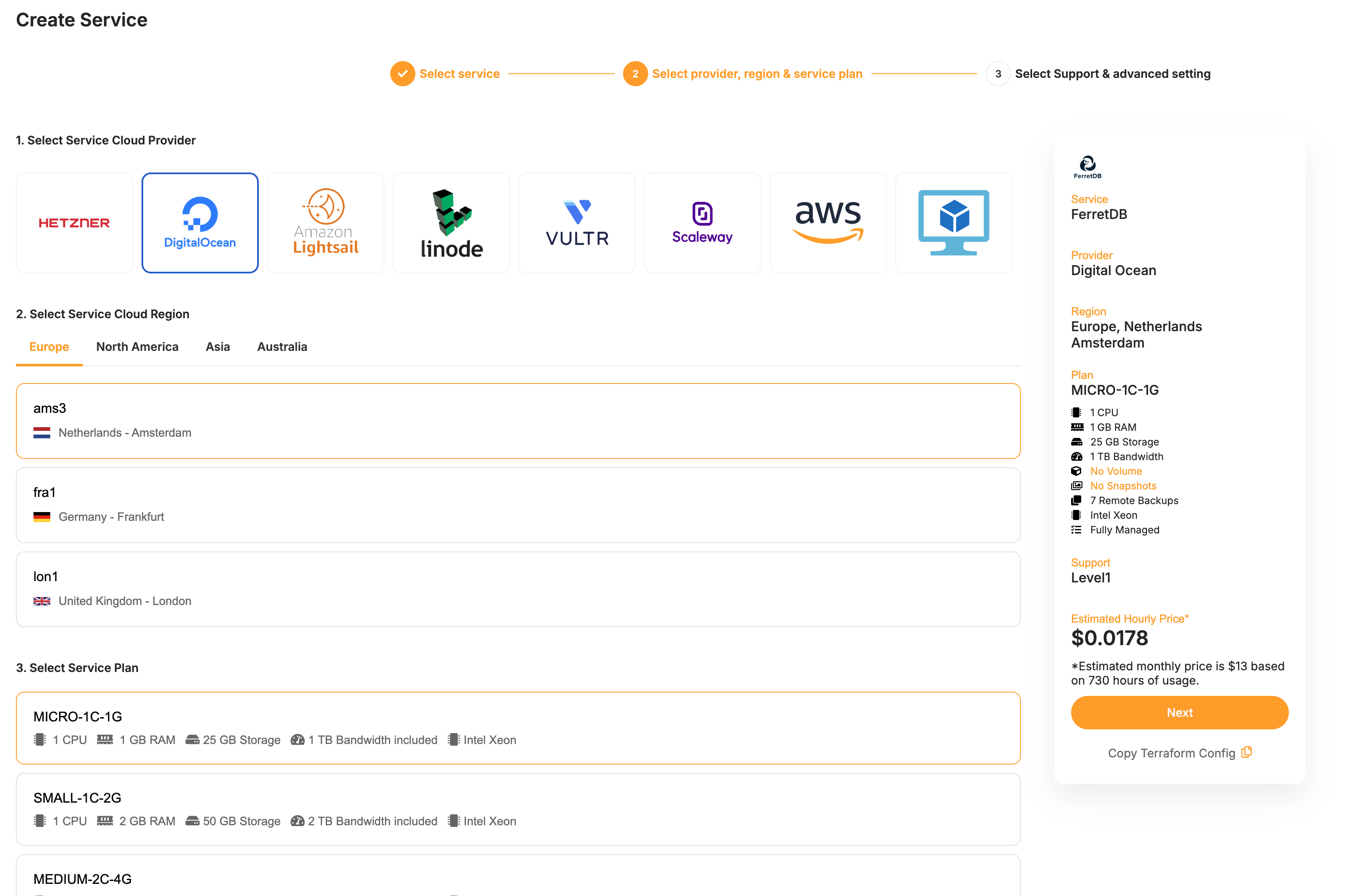Choose AWS as the cloud provider

(x=828, y=222)
